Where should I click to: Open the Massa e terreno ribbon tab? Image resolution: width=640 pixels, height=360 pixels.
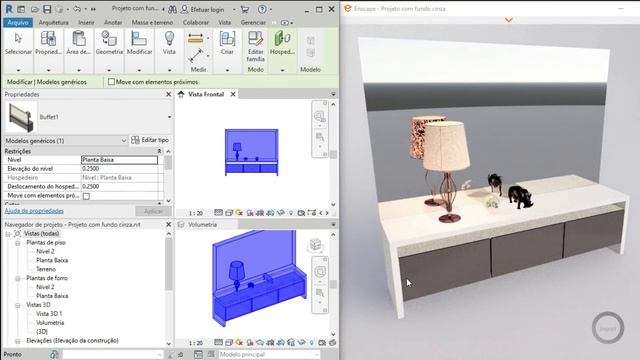click(x=152, y=22)
